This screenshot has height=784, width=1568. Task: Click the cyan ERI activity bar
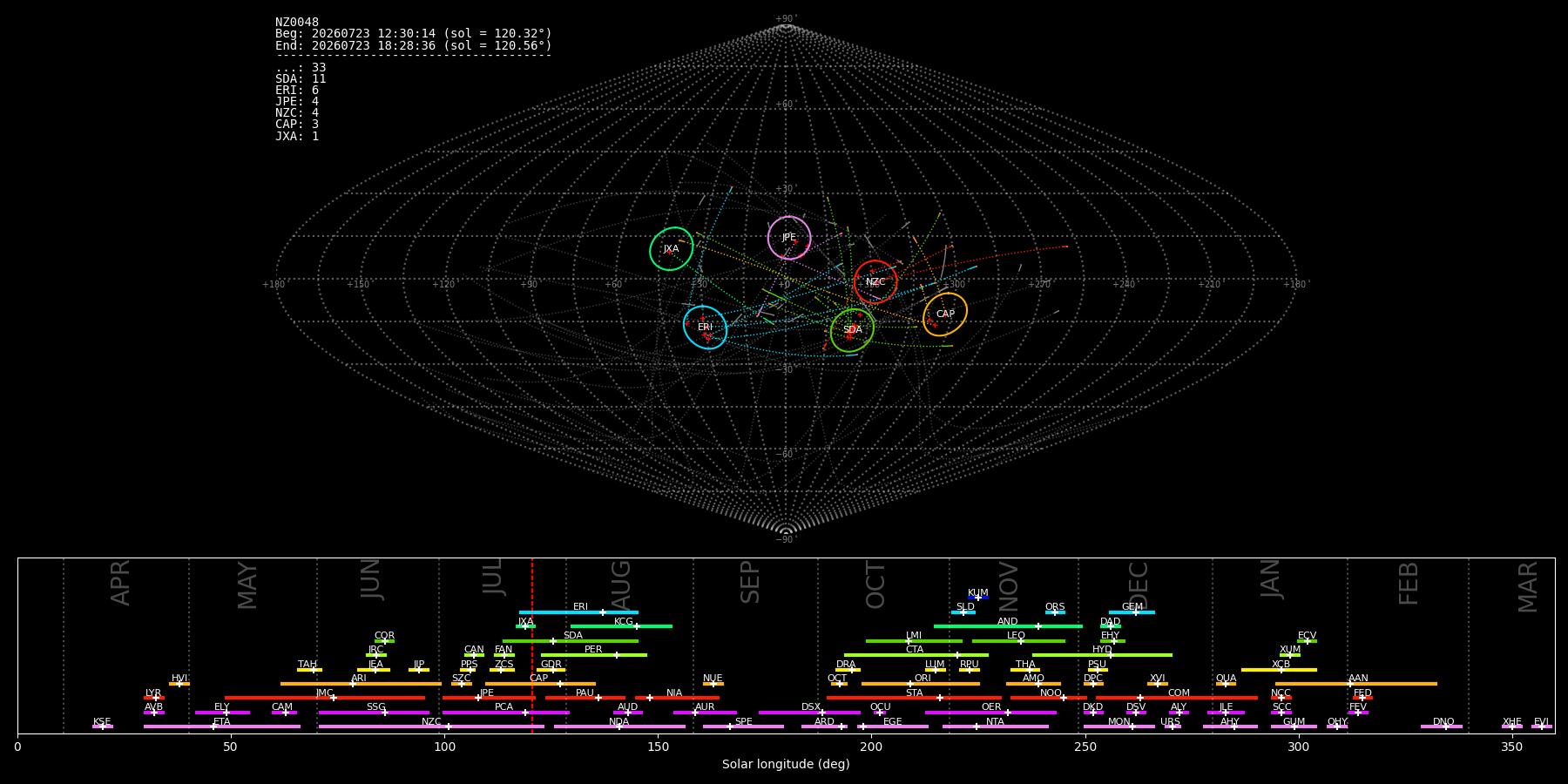578,612
